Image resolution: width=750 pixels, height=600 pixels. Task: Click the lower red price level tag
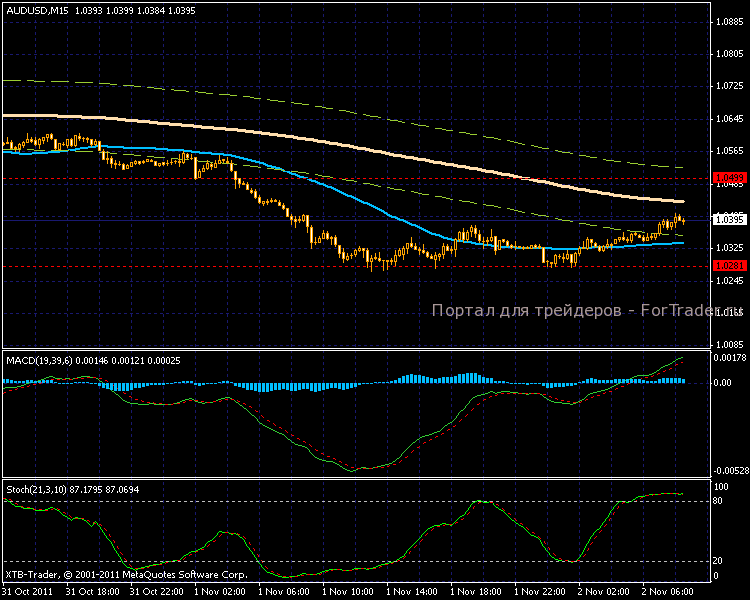pyautogui.click(x=727, y=266)
